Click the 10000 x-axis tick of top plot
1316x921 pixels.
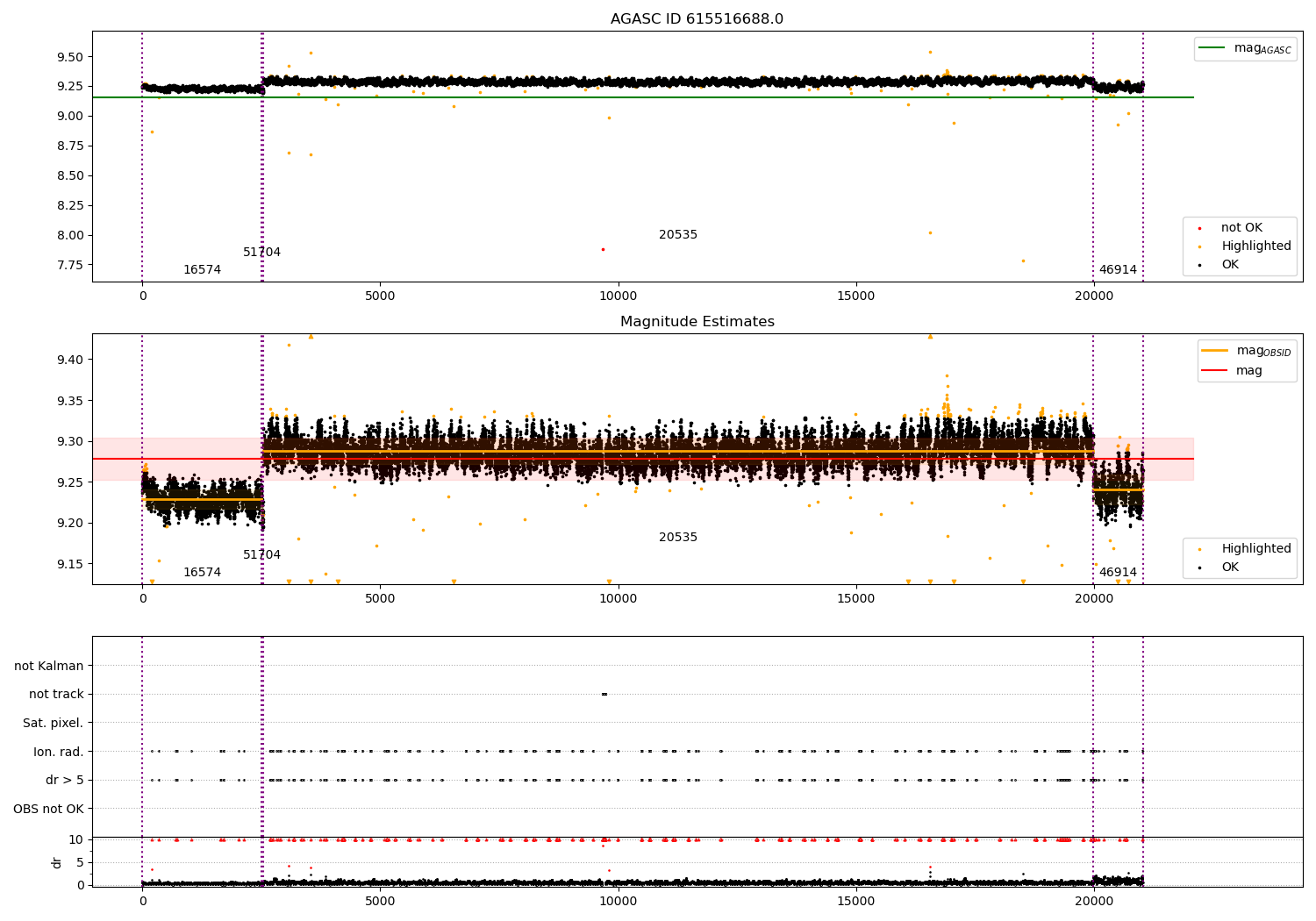618,296
